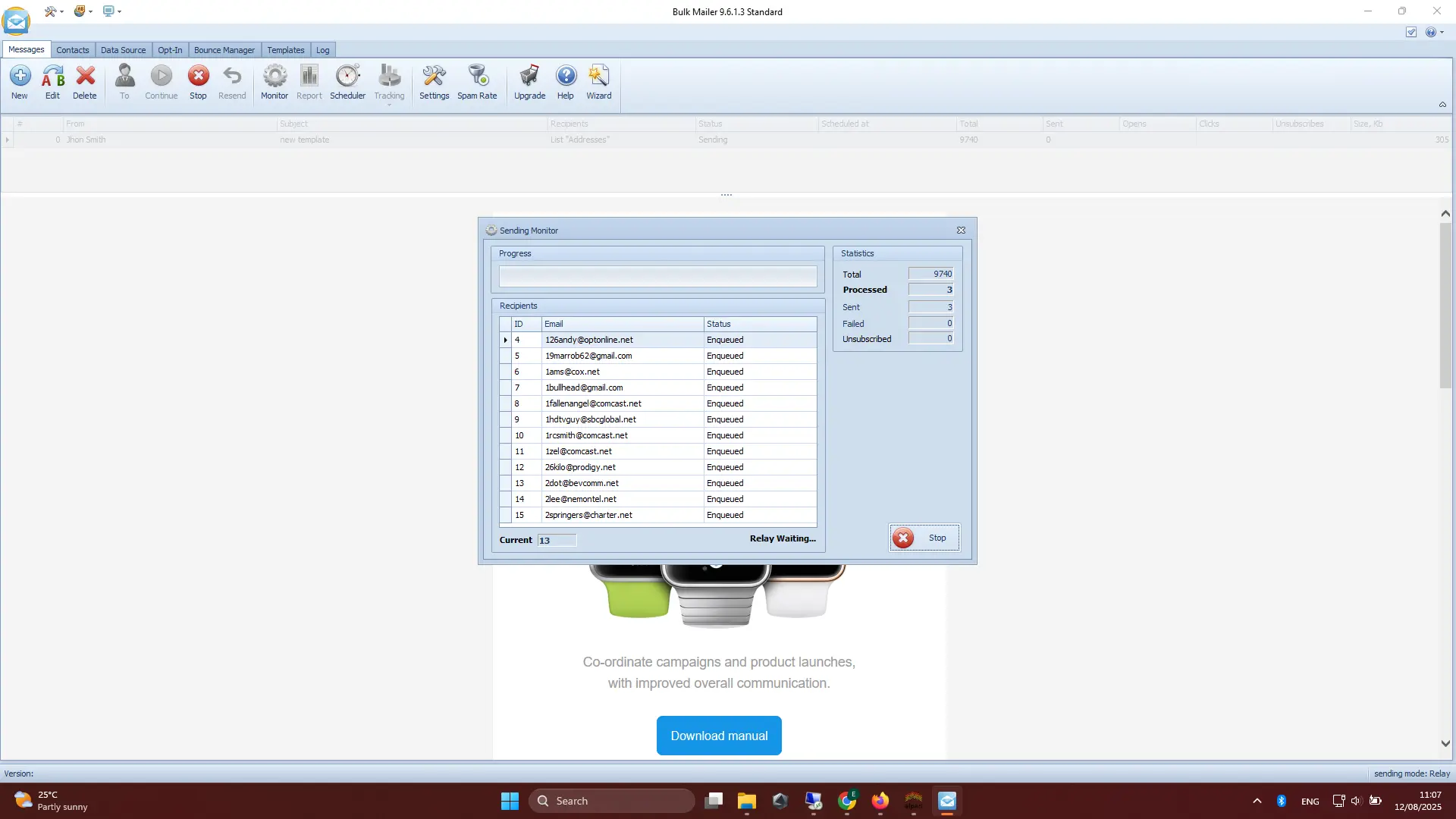1456x819 pixels.
Task: Open the weather widget
Action: pyautogui.click(x=52, y=801)
